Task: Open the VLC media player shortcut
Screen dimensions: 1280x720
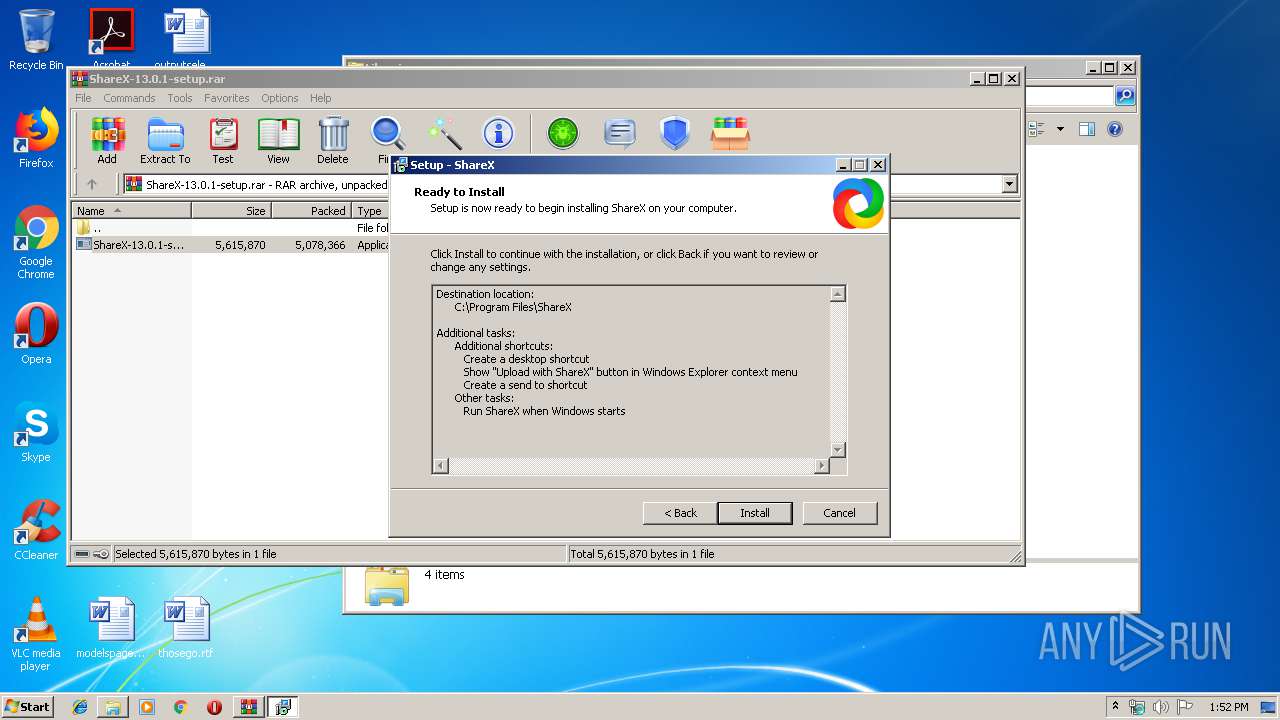Action: click(36, 634)
